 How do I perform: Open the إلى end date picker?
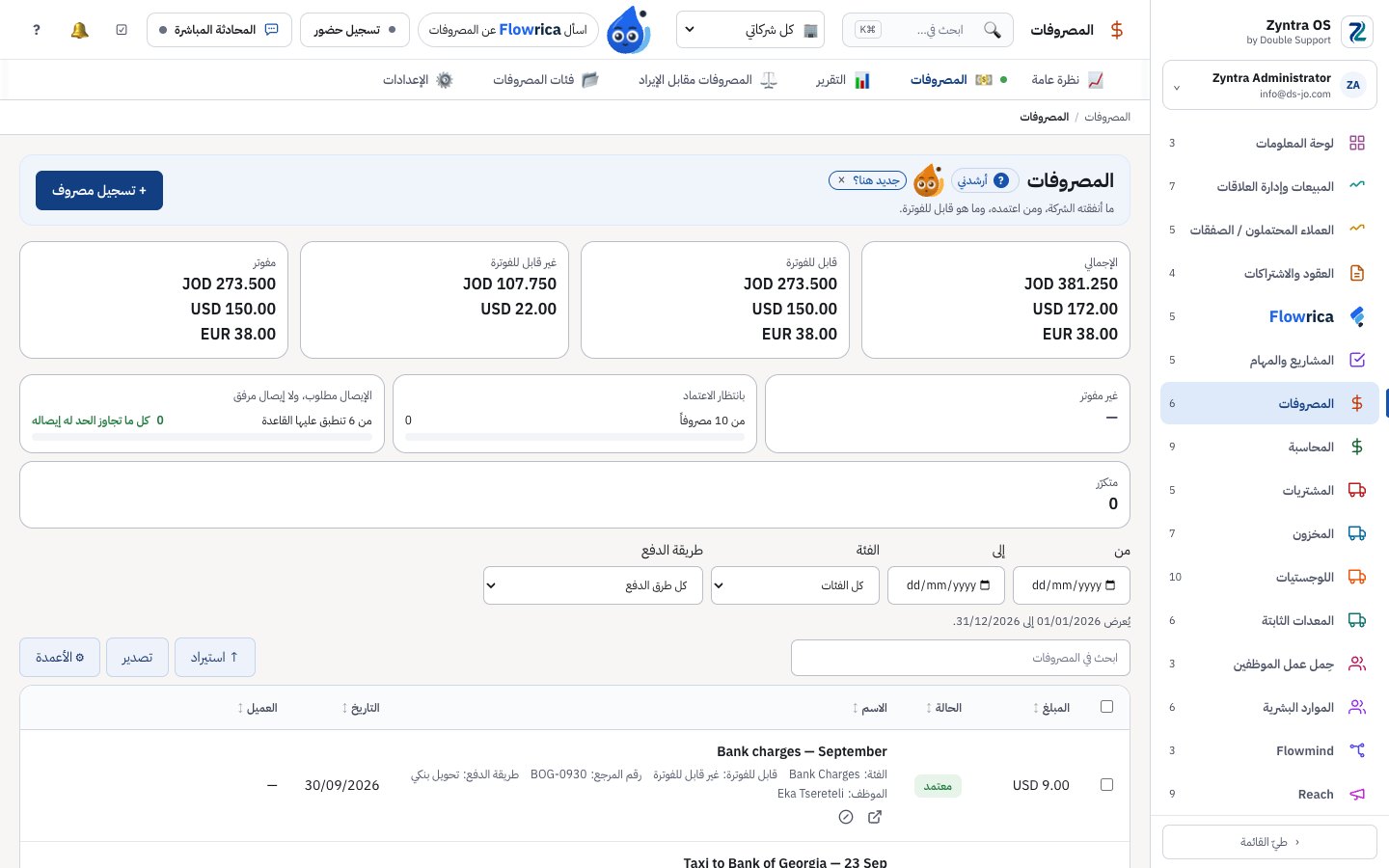point(946,585)
